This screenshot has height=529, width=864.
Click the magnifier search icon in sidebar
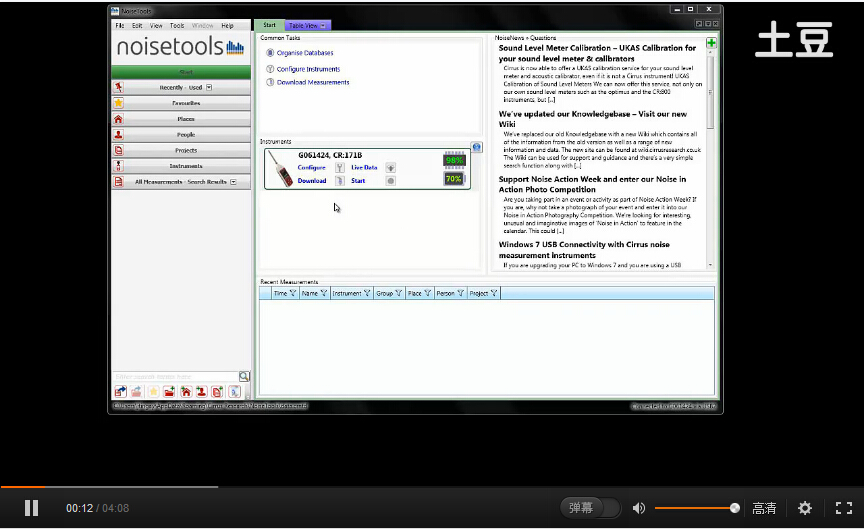[244, 376]
